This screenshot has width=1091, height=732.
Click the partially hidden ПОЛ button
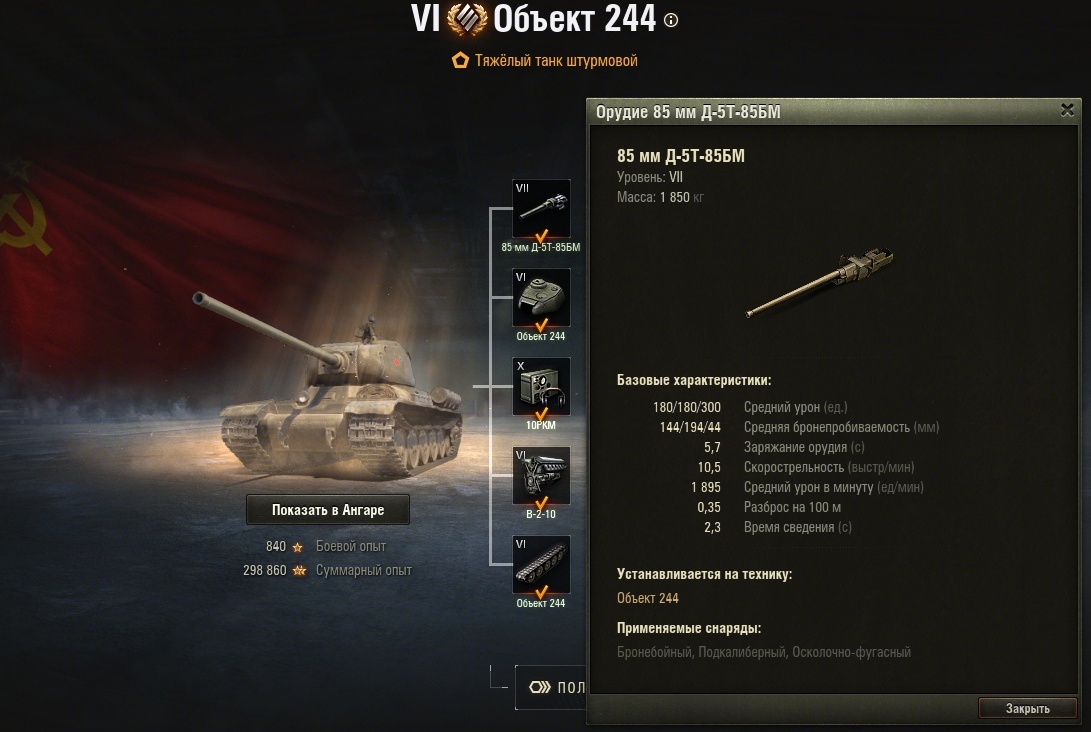(x=551, y=687)
